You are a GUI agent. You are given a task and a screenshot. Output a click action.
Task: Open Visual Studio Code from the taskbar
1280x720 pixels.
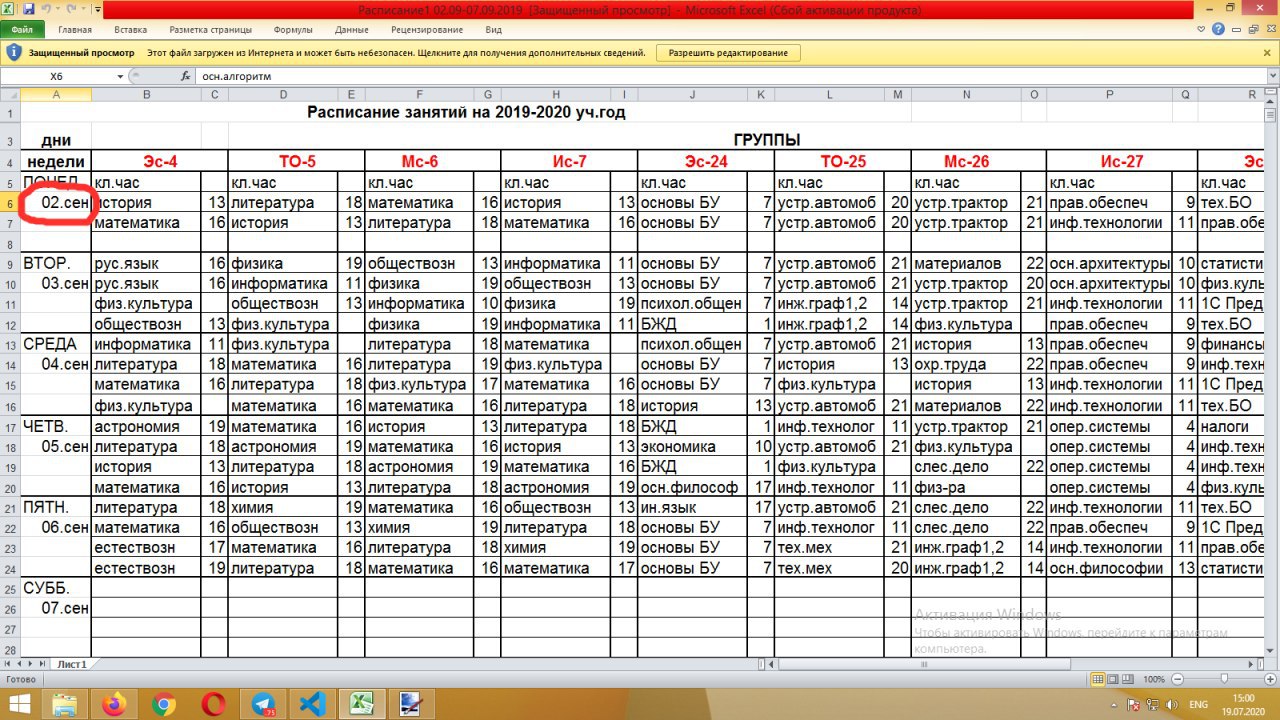(x=311, y=704)
